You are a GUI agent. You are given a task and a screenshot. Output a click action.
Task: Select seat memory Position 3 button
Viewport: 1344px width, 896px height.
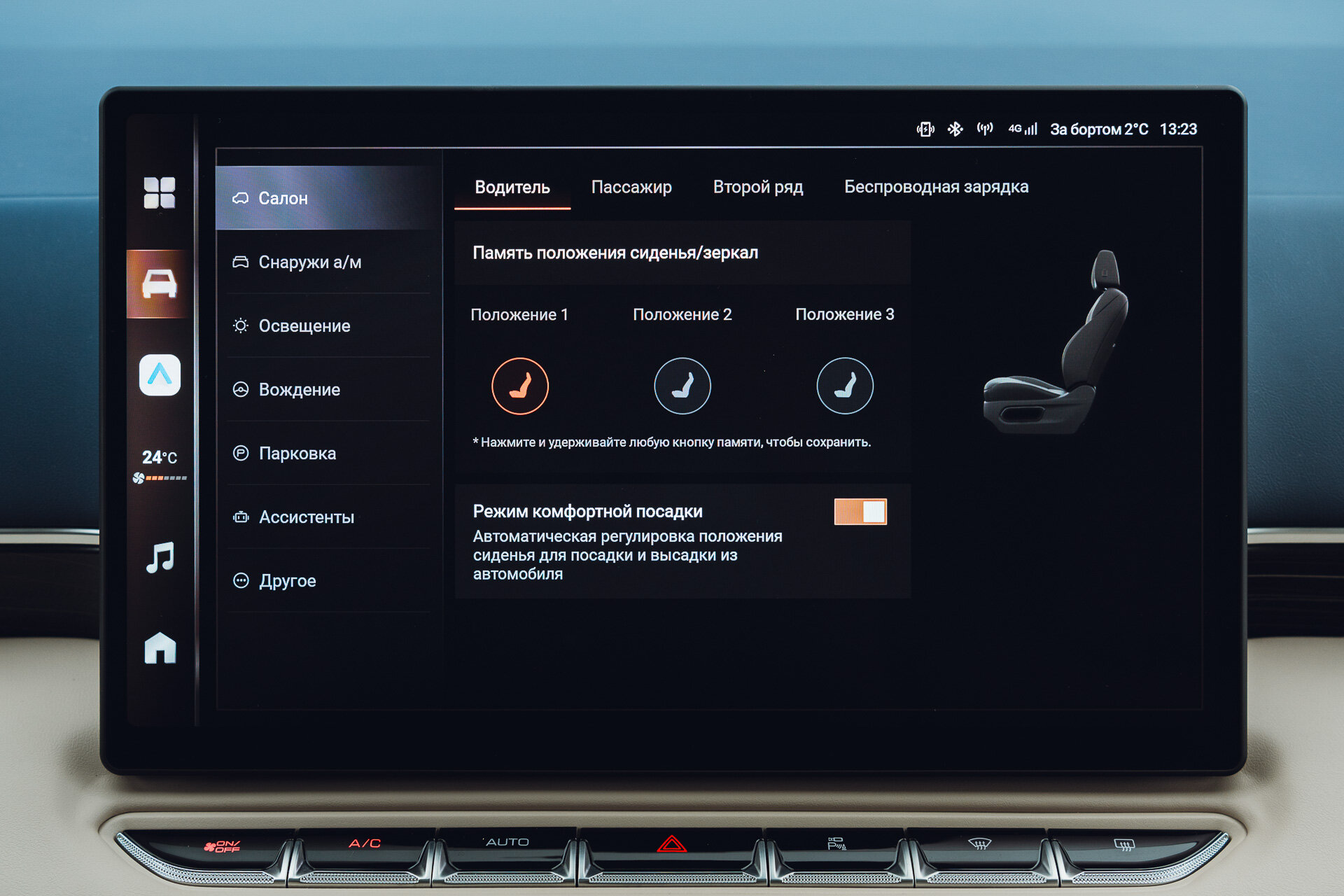tap(844, 386)
